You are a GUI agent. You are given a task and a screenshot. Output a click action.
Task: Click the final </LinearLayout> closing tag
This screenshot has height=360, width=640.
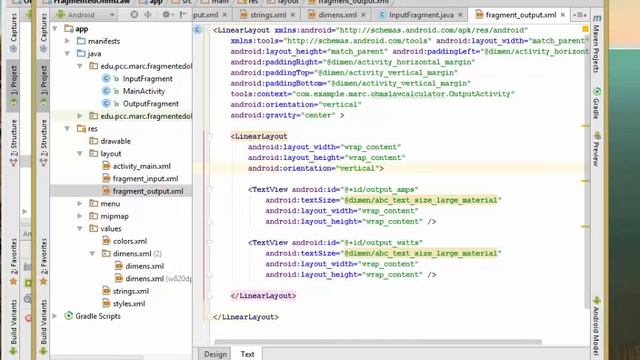[x=246, y=317]
